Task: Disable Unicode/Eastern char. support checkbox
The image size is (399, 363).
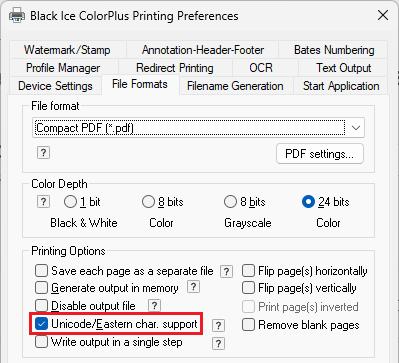Action: coord(41,324)
